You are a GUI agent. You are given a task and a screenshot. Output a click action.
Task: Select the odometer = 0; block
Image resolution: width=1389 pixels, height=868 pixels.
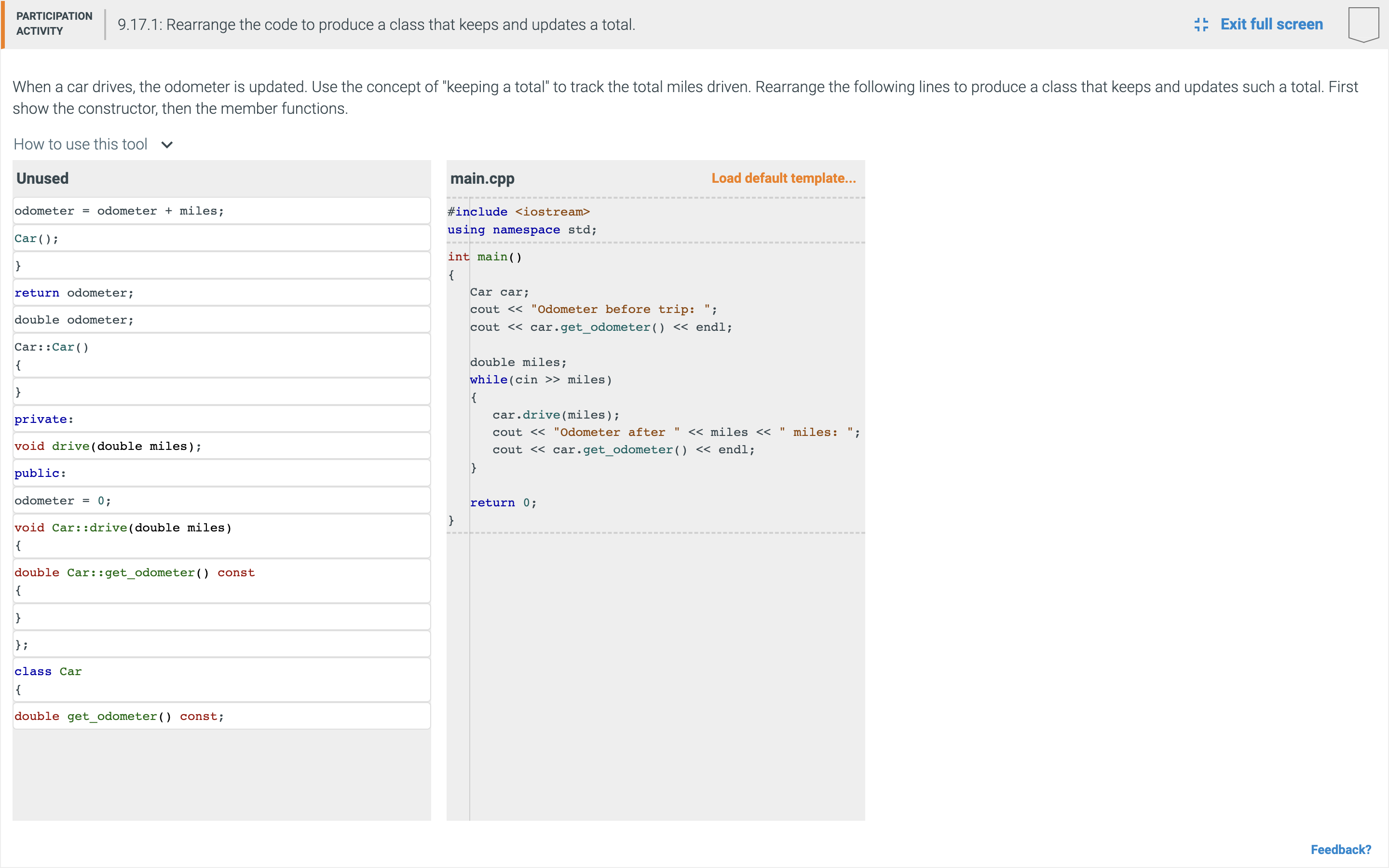[221, 501]
